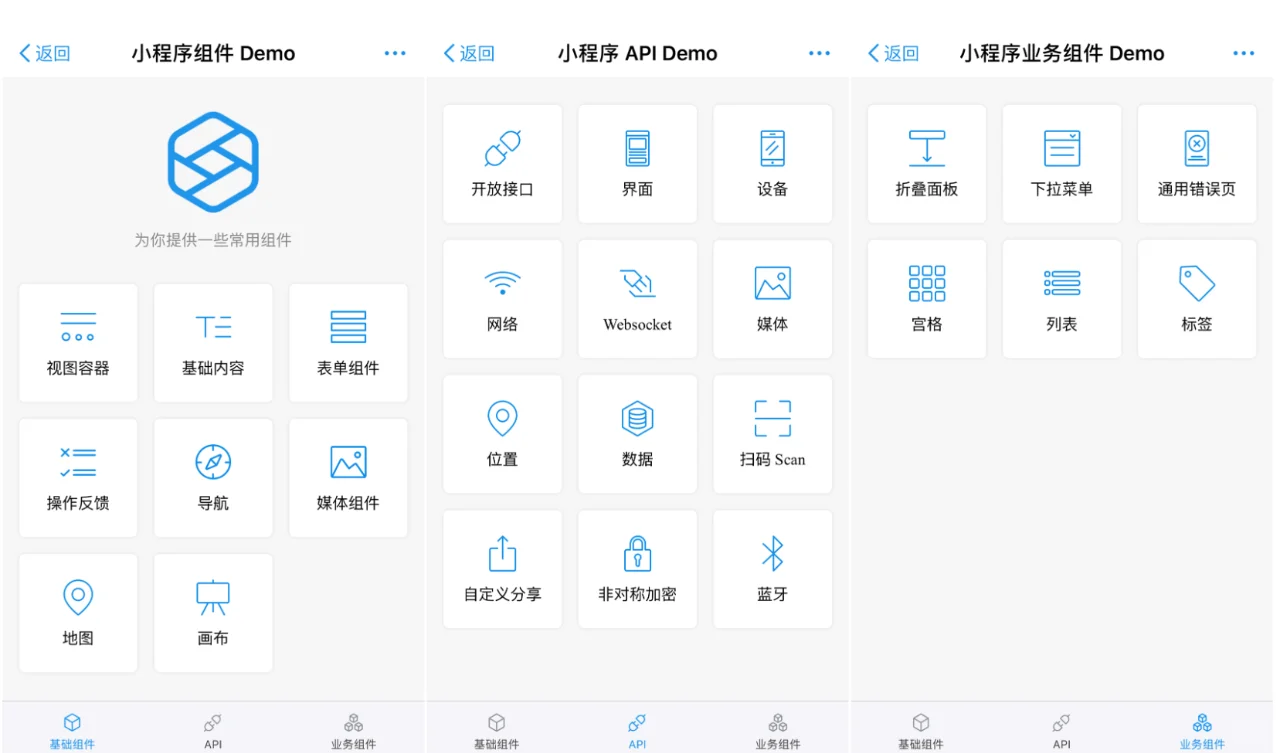
Task: Open the 自定义分享 custom share demo
Action: 502,569
